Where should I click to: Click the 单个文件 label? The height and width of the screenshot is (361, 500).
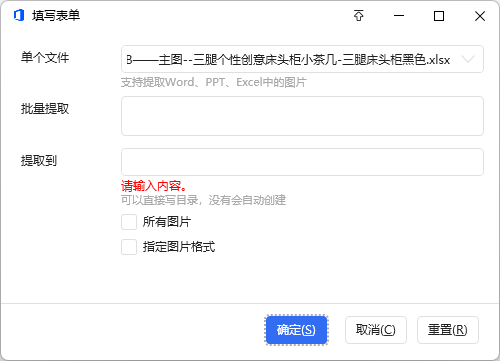pos(45,58)
